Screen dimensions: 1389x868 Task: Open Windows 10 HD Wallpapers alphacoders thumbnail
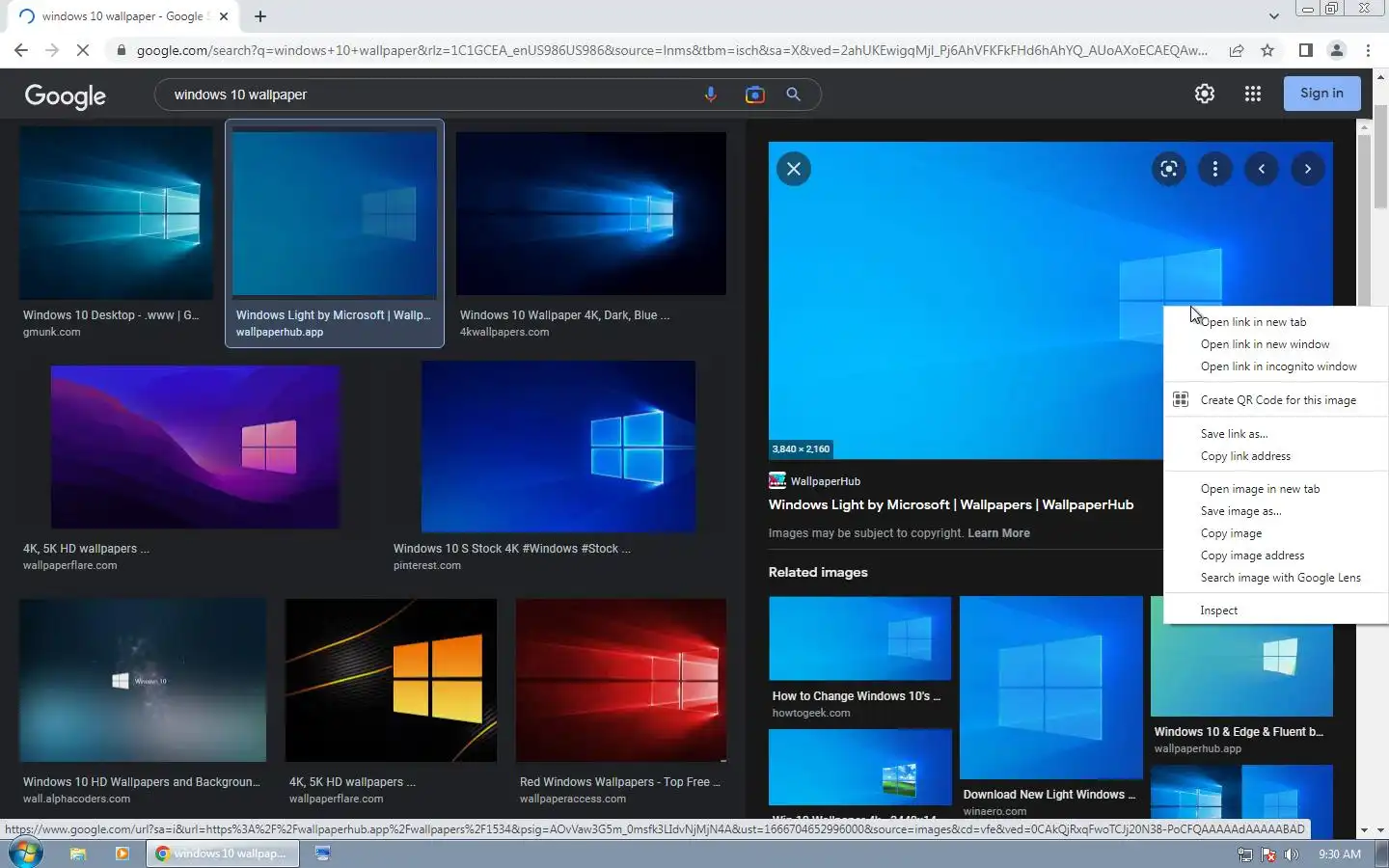pos(143,681)
